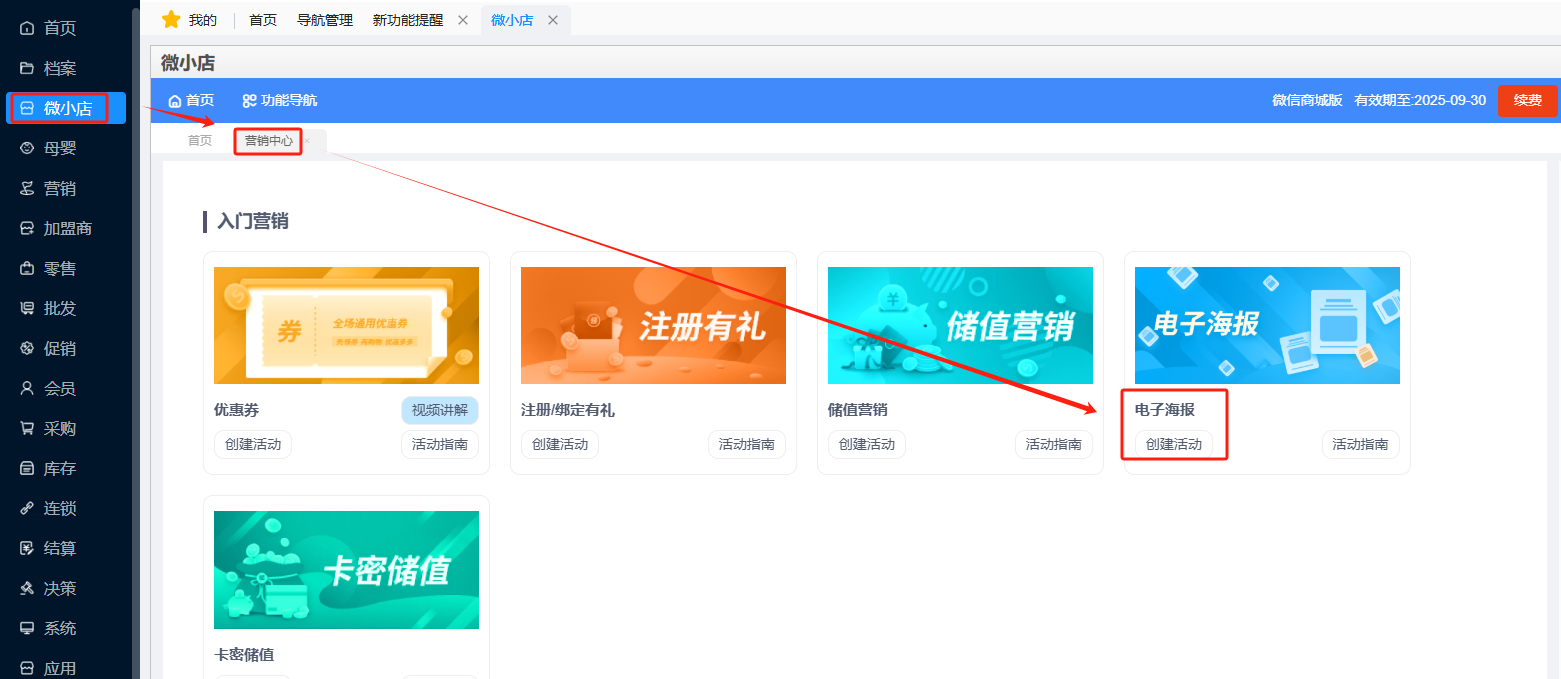The width and height of the screenshot is (1561, 679).
Task: Open the 卡密储值 banner image
Action: (x=346, y=570)
